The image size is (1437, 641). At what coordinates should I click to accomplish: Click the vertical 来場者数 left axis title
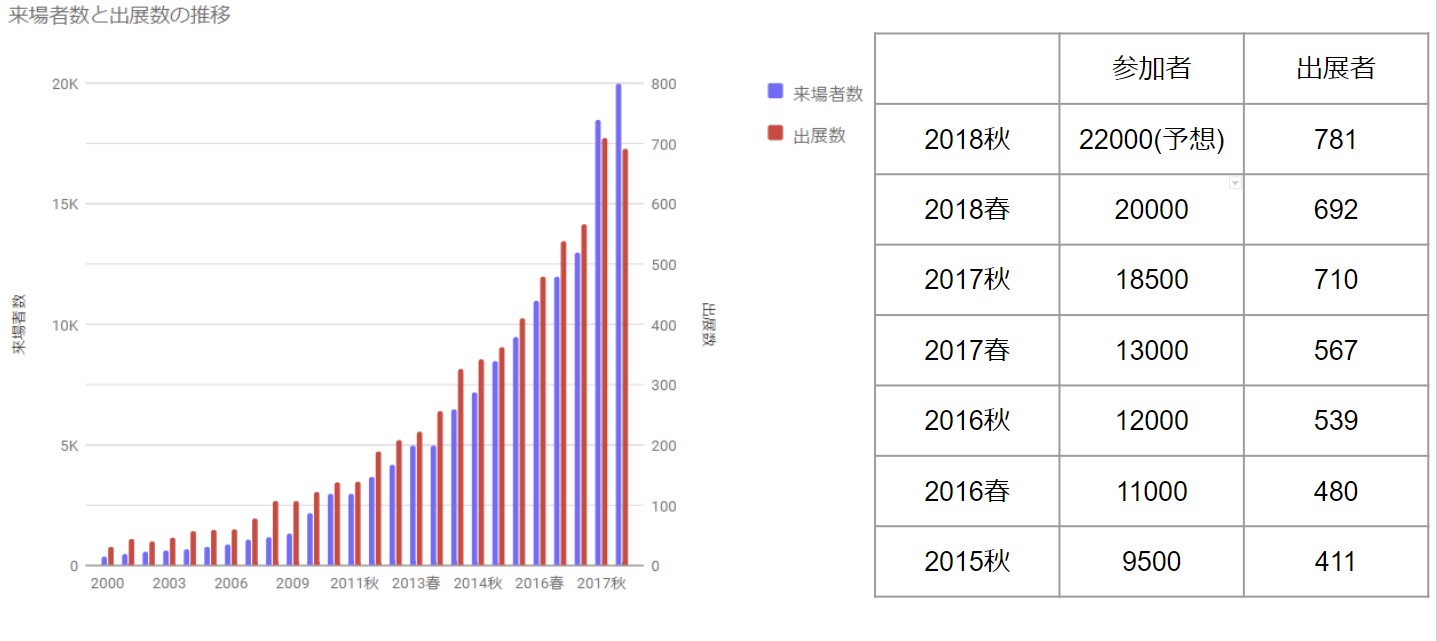(x=19, y=325)
